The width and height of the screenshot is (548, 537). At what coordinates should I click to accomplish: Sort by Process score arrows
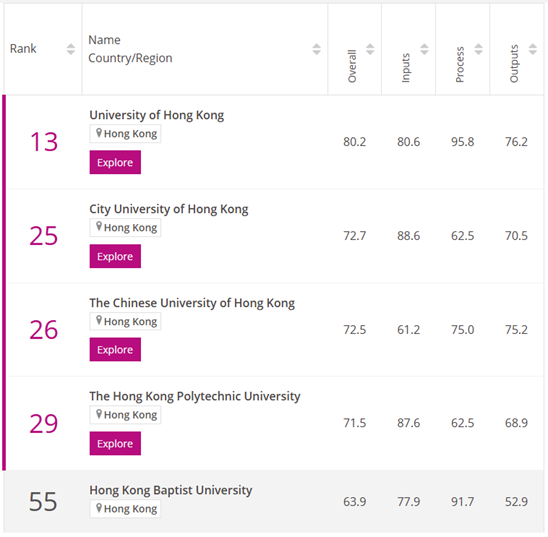coord(478,49)
